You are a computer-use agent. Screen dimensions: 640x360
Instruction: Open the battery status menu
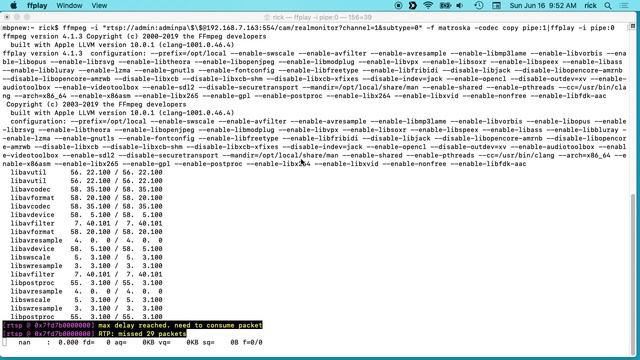tap(445, 5)
